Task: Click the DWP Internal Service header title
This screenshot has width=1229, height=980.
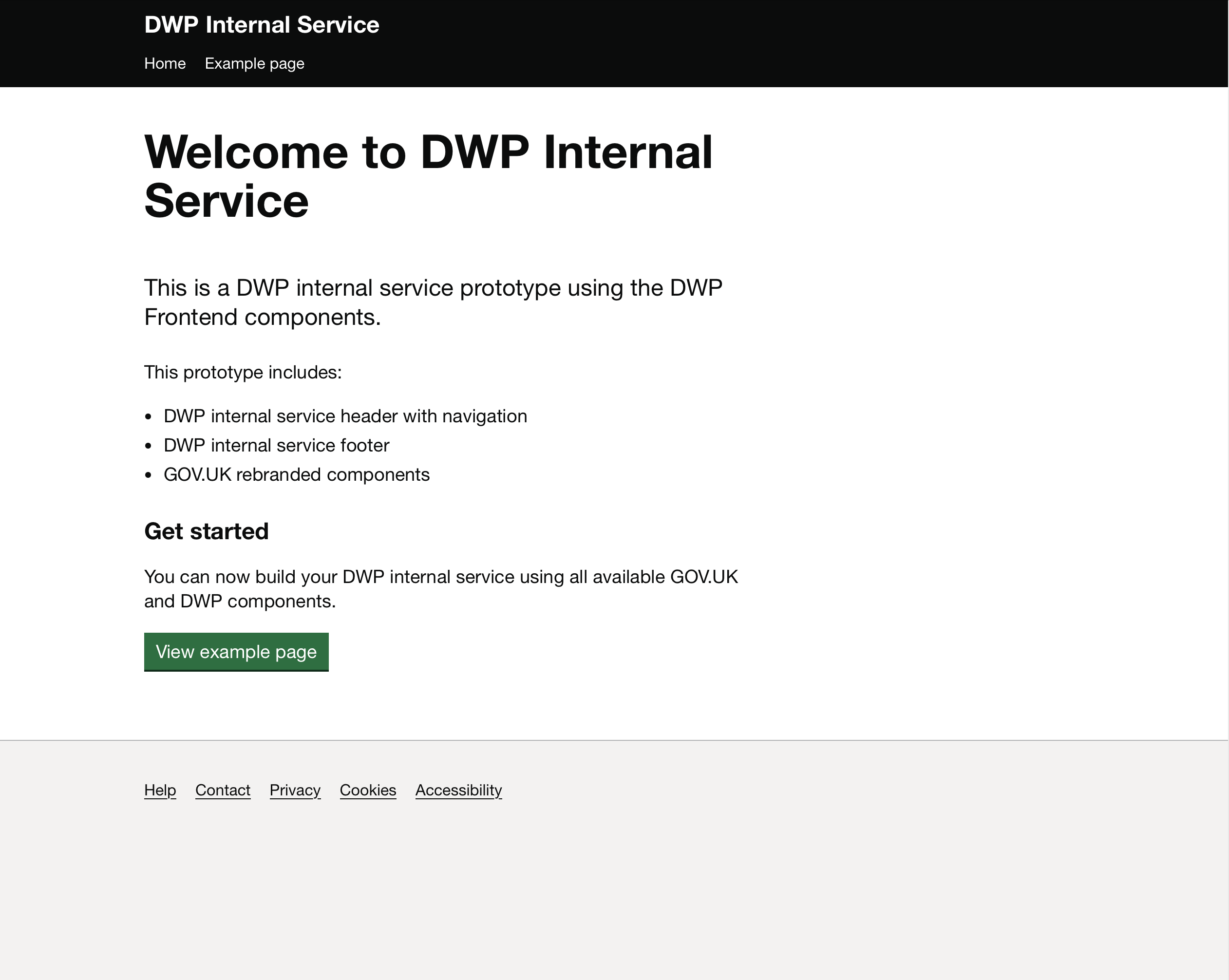Action: 262,25
